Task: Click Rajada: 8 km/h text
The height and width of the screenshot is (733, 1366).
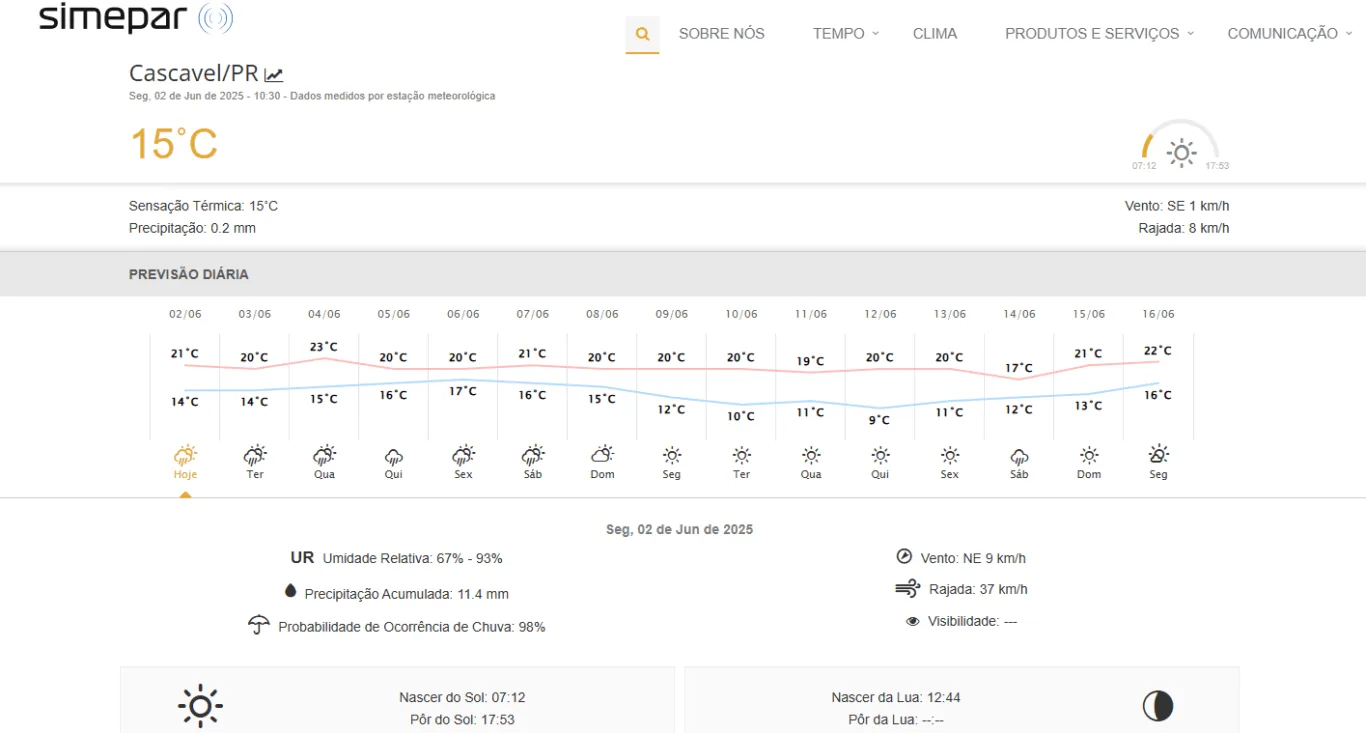Action: click(1184, 228)
